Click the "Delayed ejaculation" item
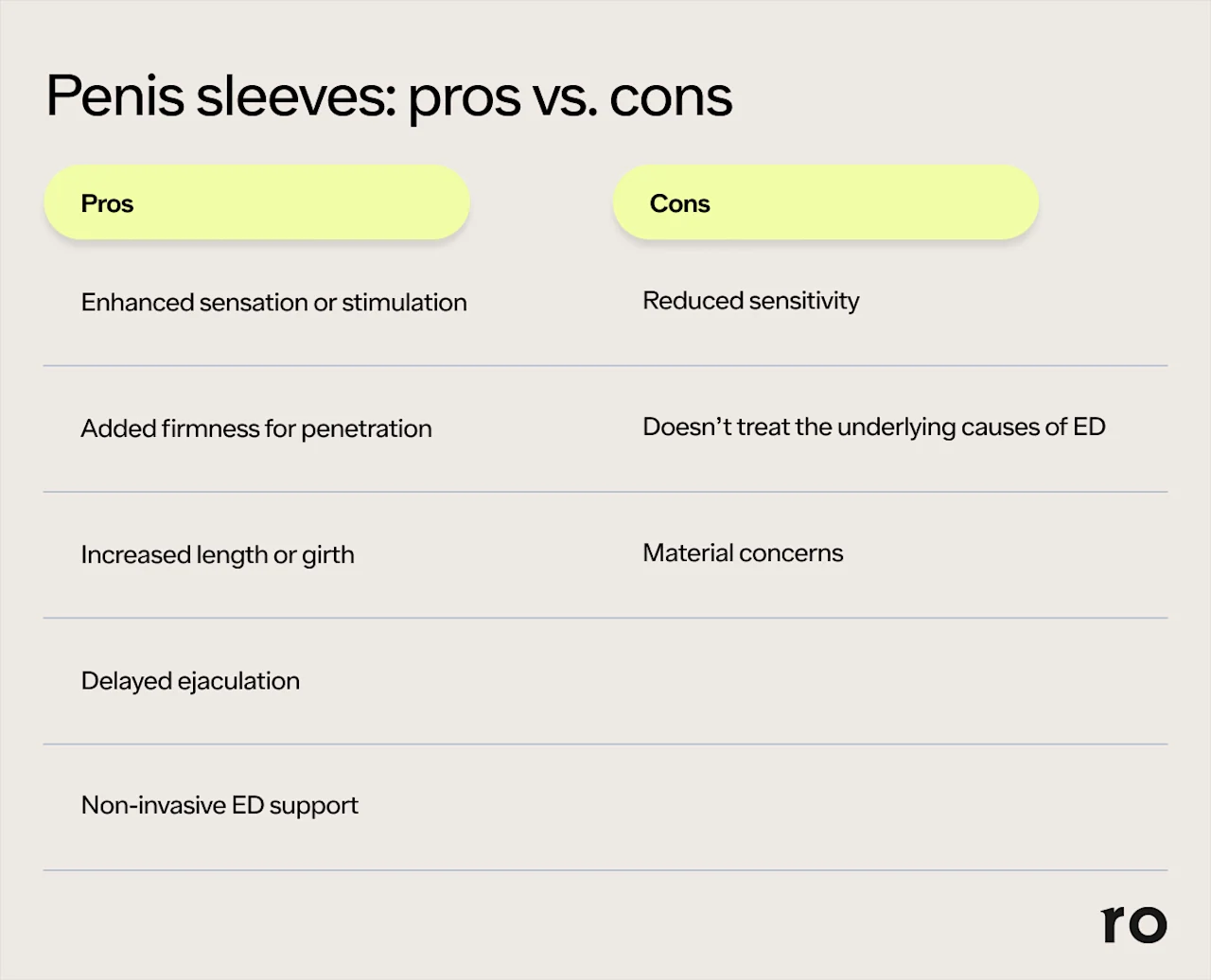This screenshot has height=980, width=1211. [190, 681]
